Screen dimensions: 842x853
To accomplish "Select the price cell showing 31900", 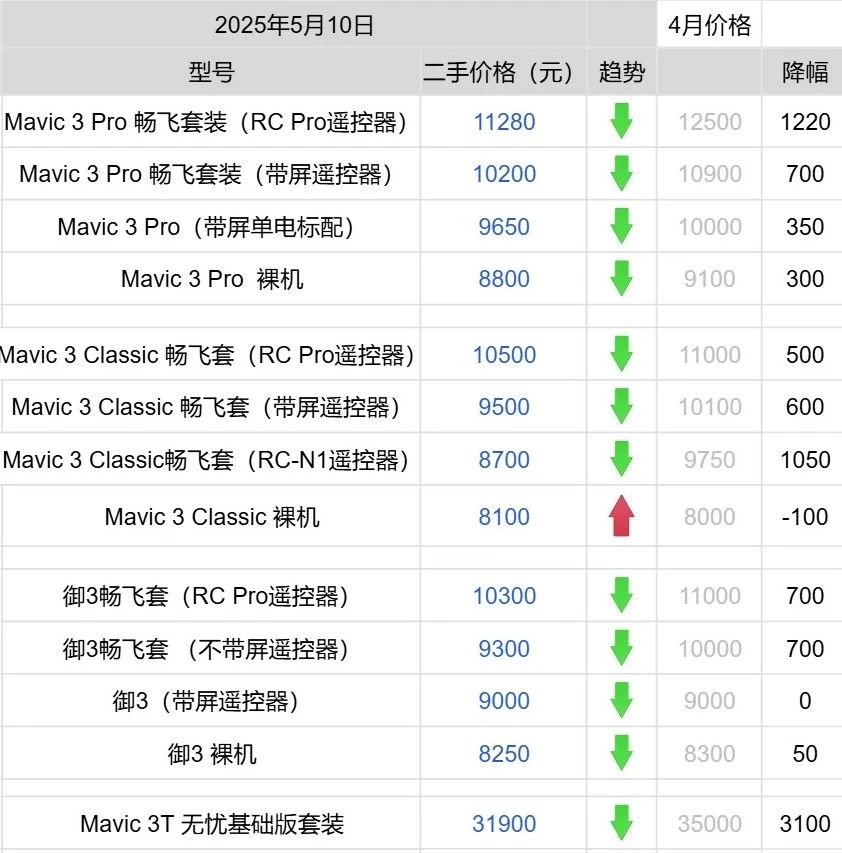I will [x=504, y=823].
